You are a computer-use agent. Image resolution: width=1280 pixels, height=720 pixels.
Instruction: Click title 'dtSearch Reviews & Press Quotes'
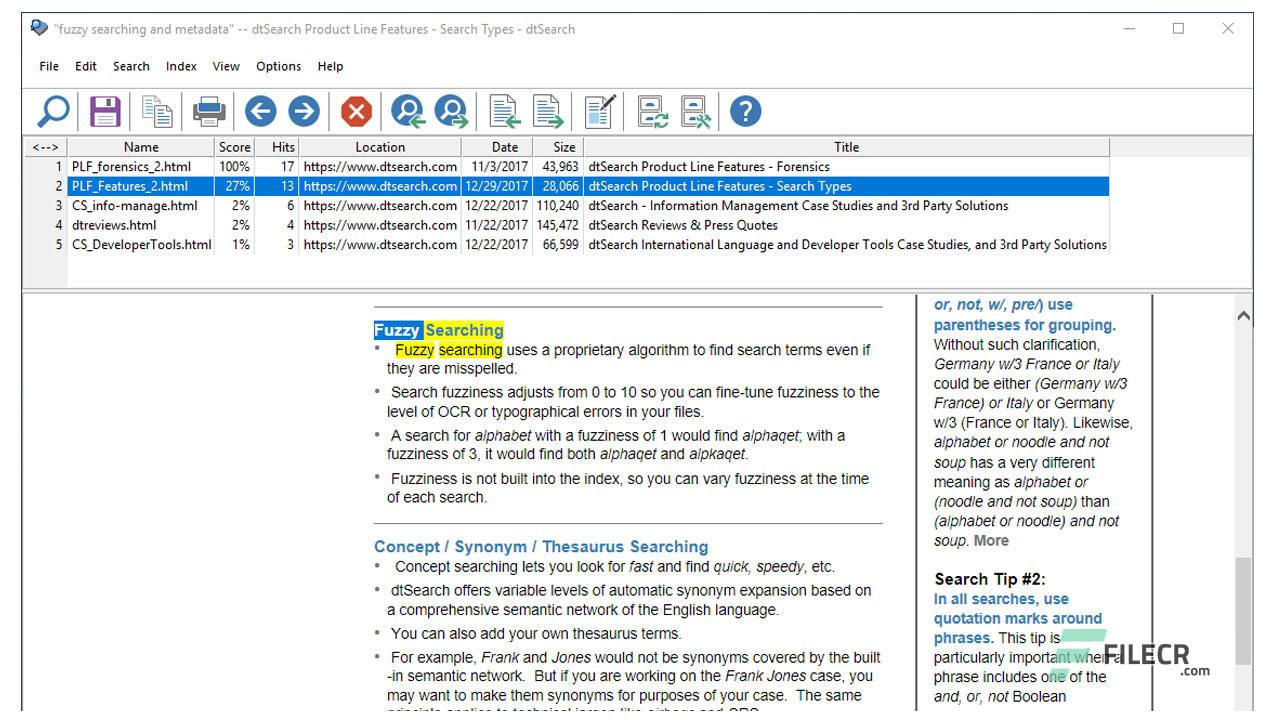[x=683, y=225]
